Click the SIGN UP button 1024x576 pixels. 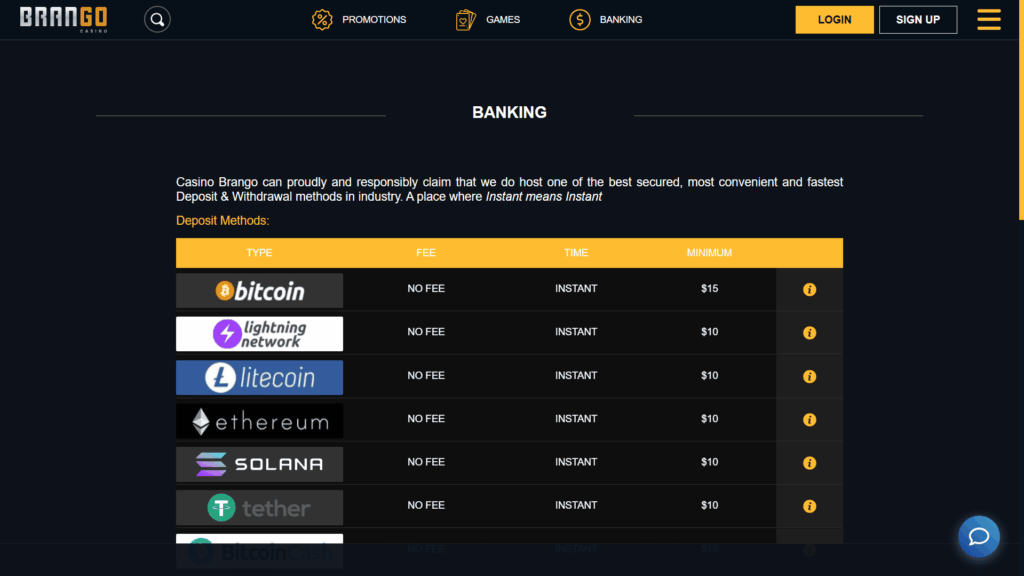(917, 19)
